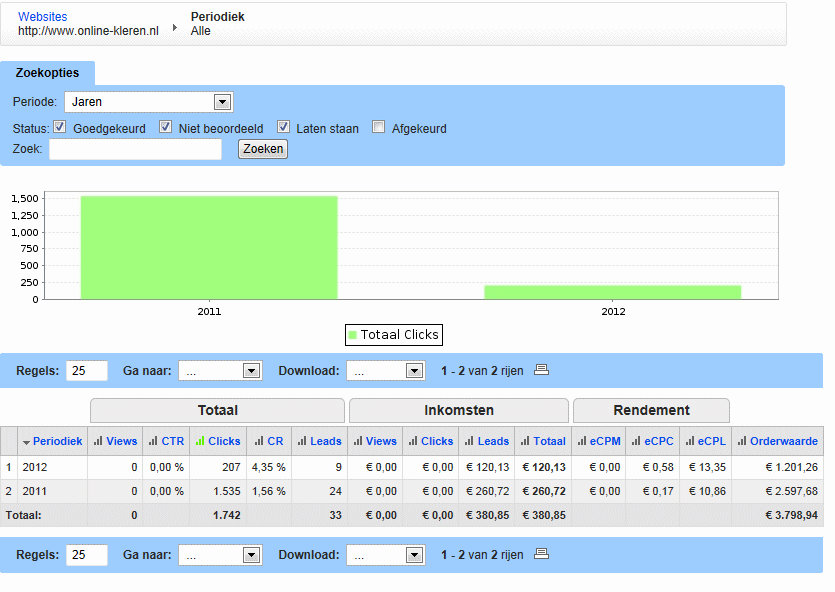Click the clicks value 1.535

tap(227, 491)
